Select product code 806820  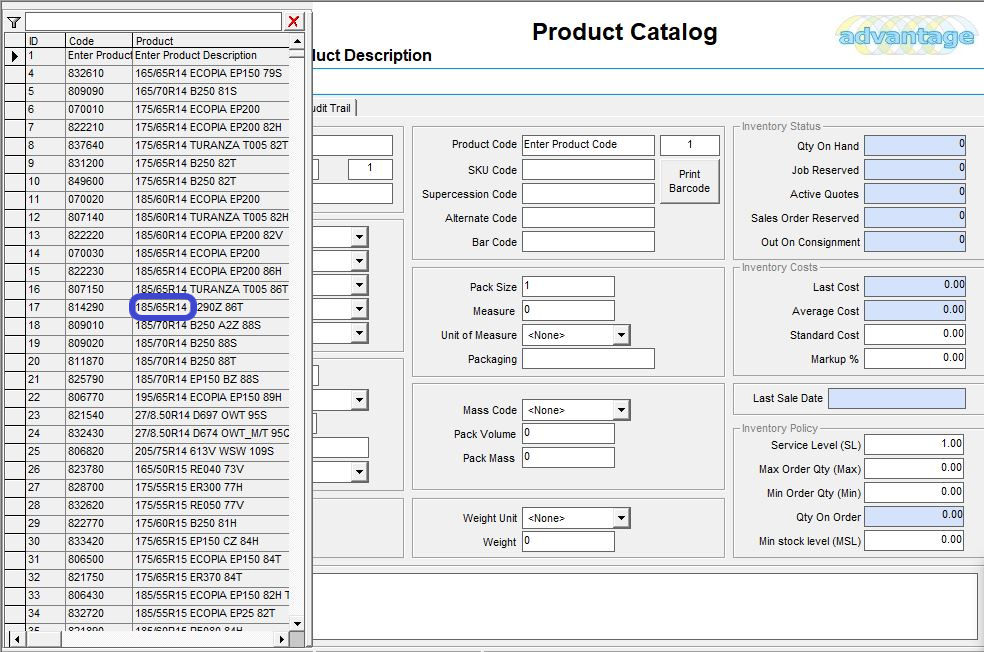click(x=99, y=452)
